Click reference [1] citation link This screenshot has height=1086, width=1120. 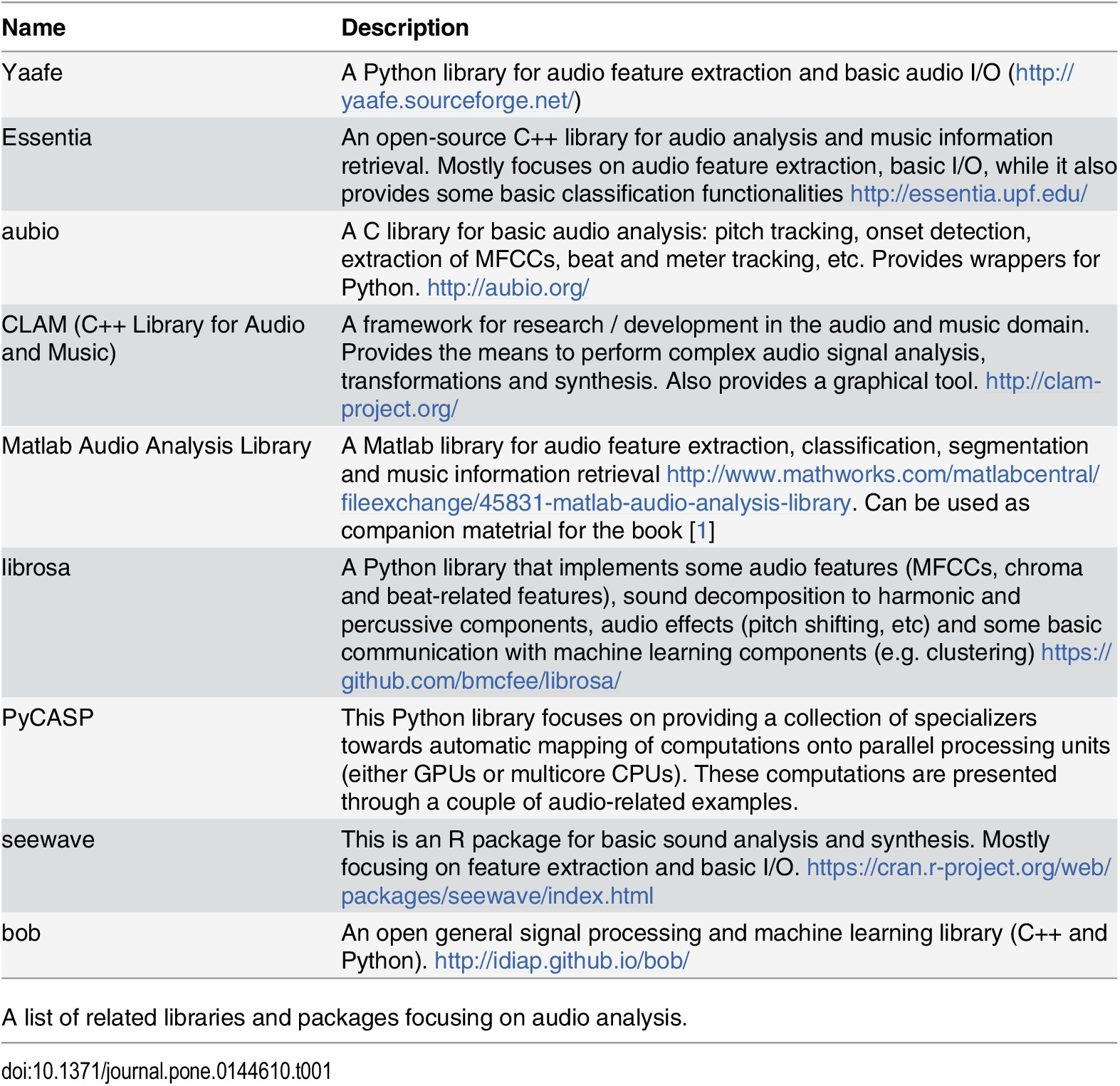(x=702, y=531)
